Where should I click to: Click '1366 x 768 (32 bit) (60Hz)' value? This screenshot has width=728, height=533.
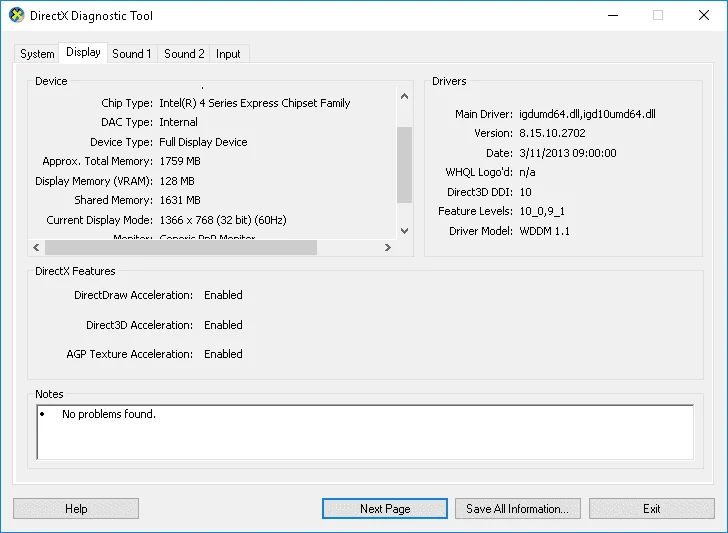(223, 220)
